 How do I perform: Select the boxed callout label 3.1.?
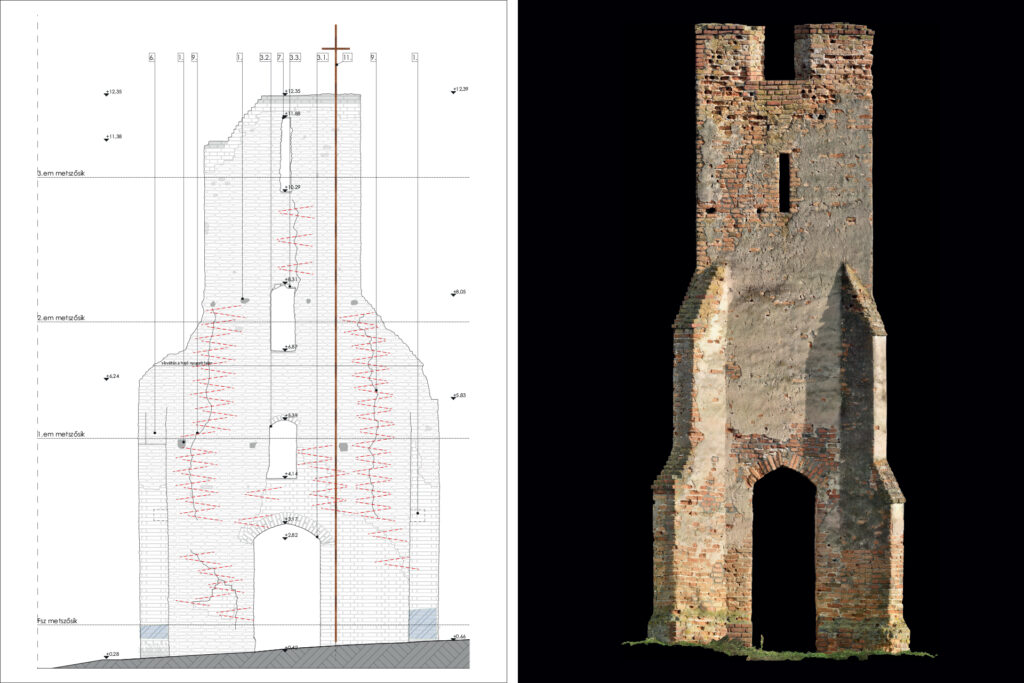322,58
